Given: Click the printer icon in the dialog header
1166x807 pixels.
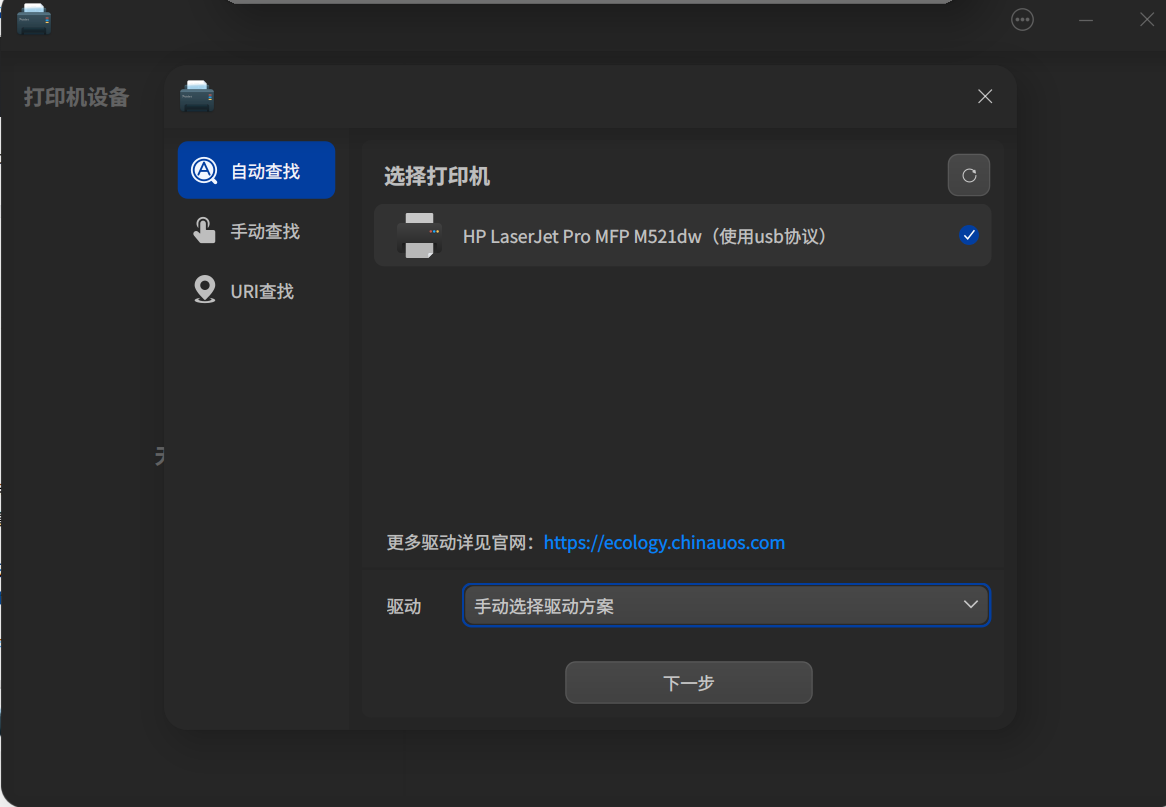Looking at the screenshot, I should 197,96.
